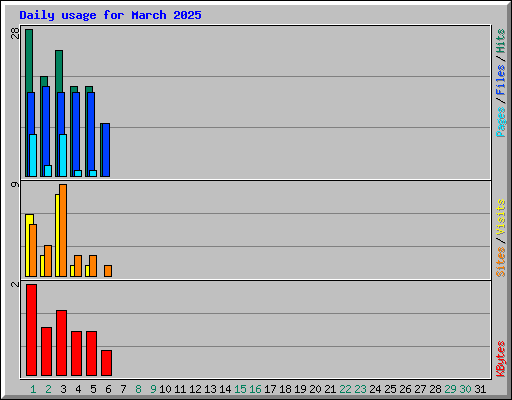
Task: Click the green 'Hits' legend label
Action: (501, 41)
